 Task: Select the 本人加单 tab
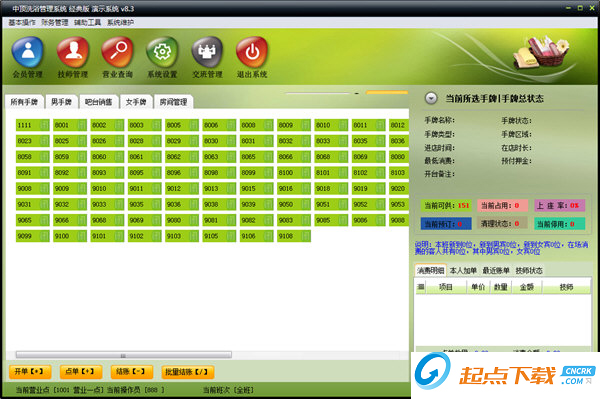(463, 270)
